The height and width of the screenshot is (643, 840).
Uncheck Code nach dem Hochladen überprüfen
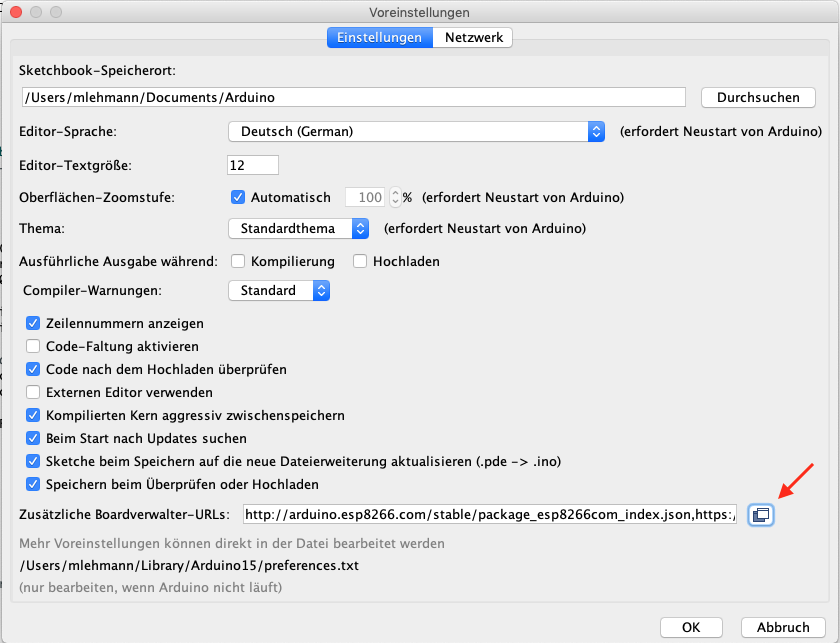(x=33, y=369)
